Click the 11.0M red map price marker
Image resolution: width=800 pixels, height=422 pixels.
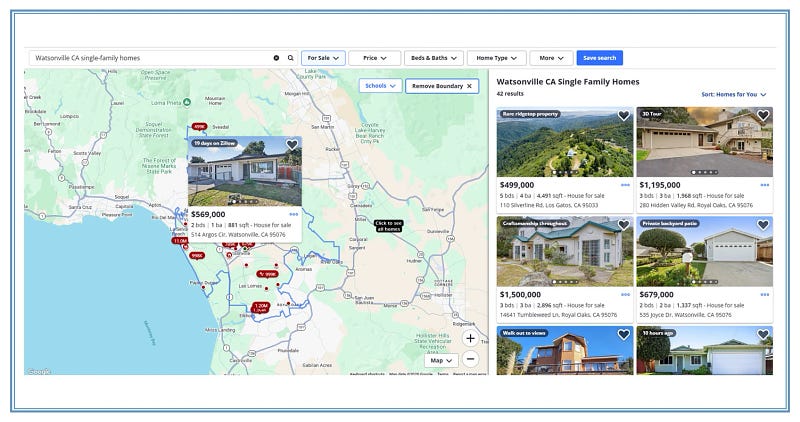pos(180,241)
